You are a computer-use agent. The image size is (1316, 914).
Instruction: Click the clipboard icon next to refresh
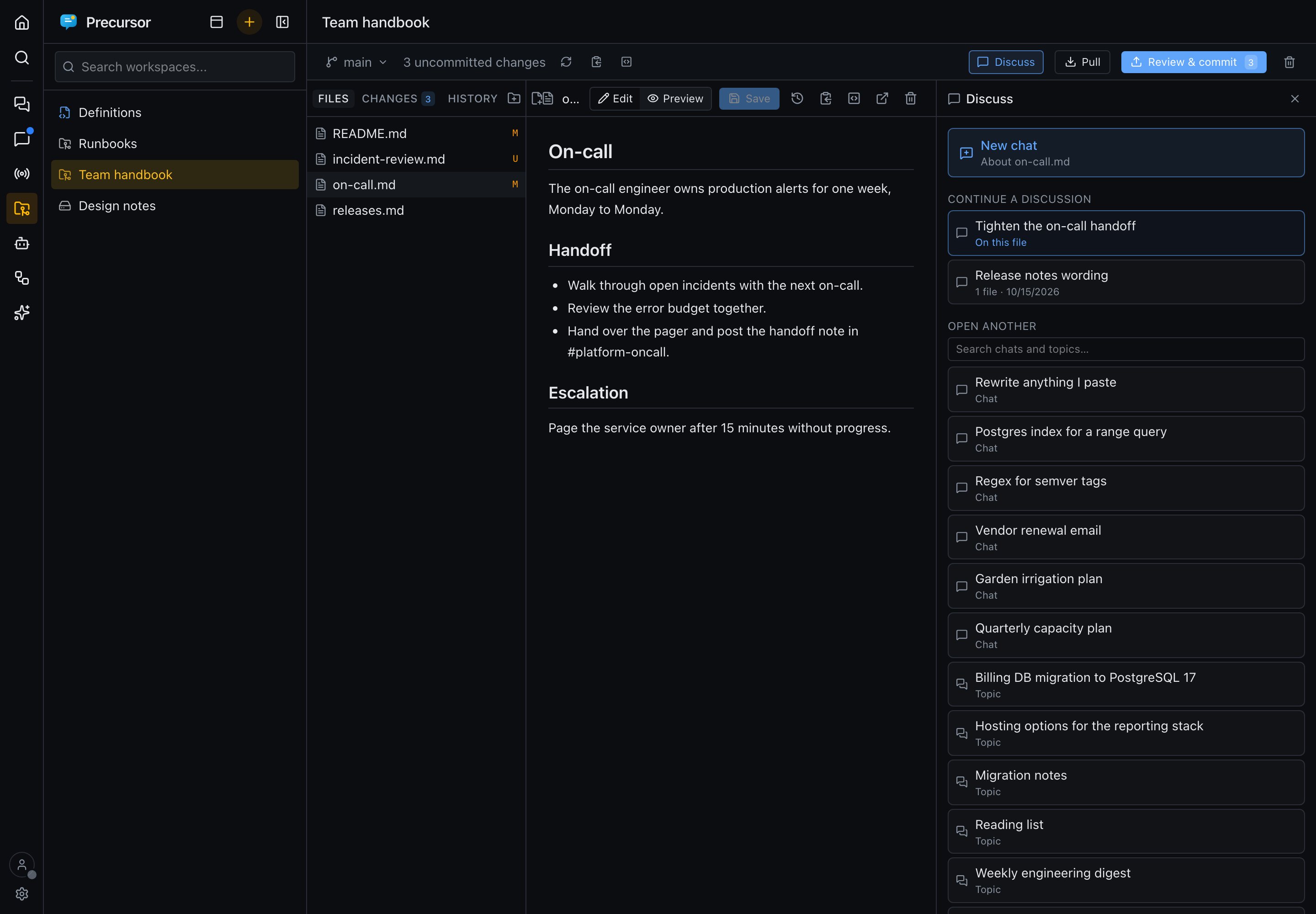click(596, 62)
